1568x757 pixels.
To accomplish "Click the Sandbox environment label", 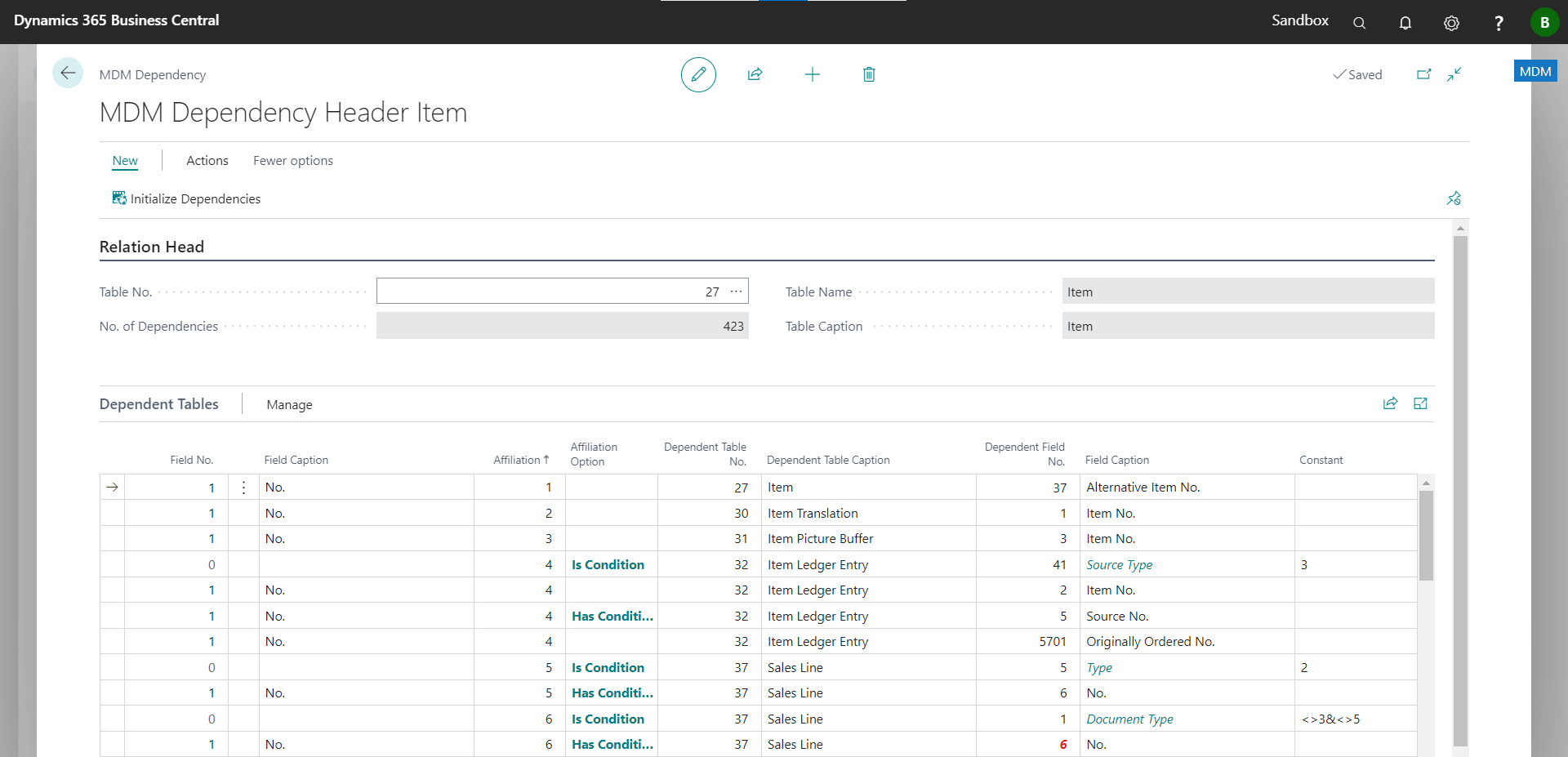I will tap(1299, 20).
